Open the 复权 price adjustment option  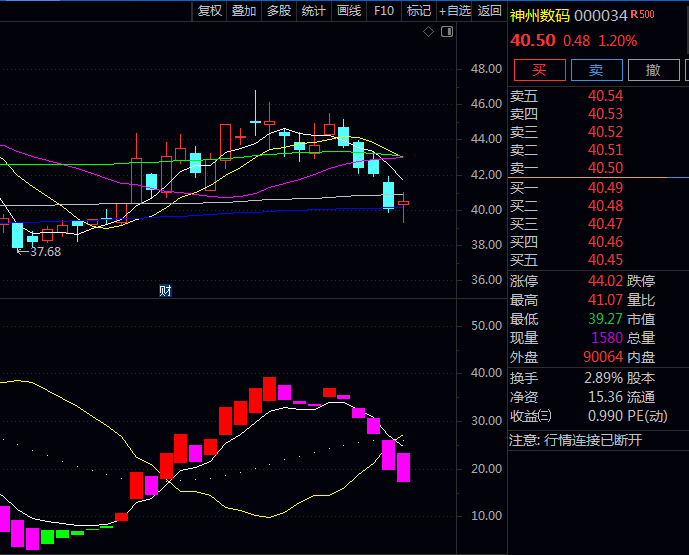[210, 11]
